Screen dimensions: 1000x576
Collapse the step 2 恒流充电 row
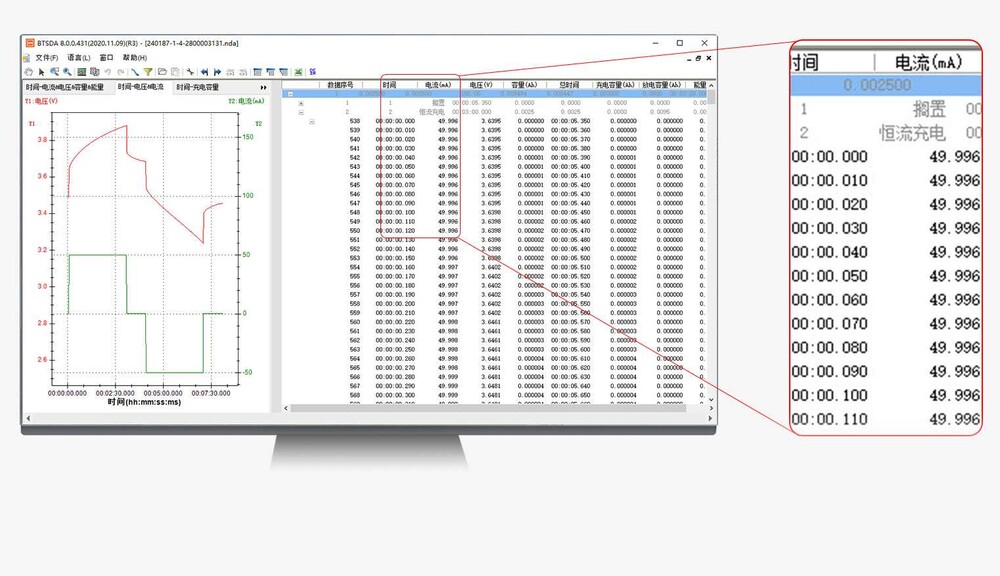pos(301,112)
